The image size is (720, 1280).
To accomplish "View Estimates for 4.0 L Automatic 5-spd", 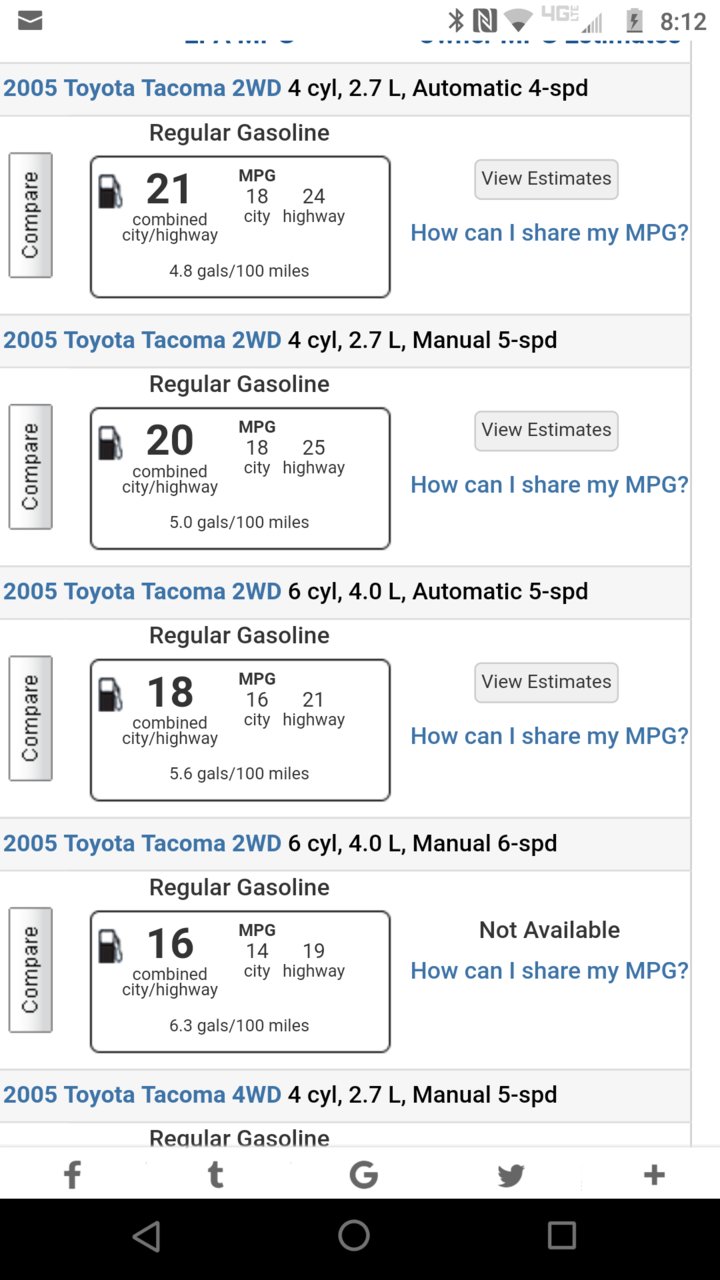I will [546, 682].
